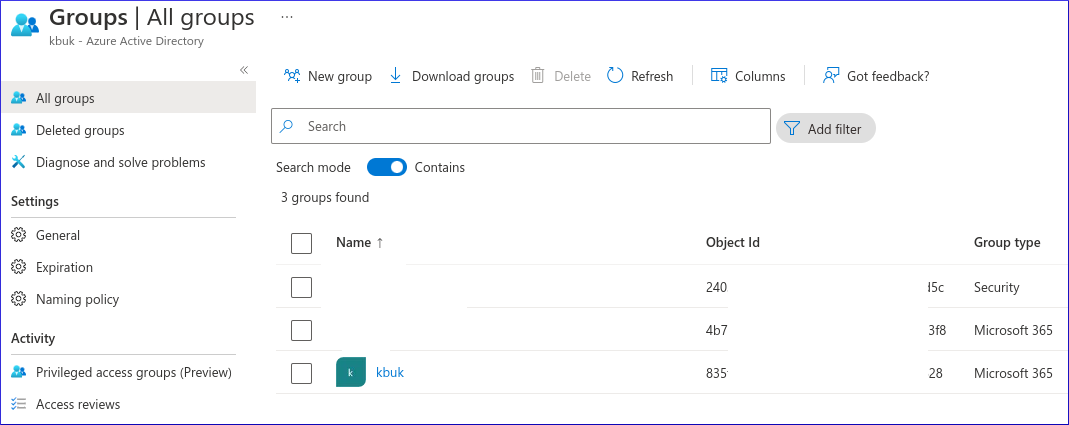Click Microsoft 365 type in kbuk row
Screen dimensions: 1069x425
point(1013,373)
